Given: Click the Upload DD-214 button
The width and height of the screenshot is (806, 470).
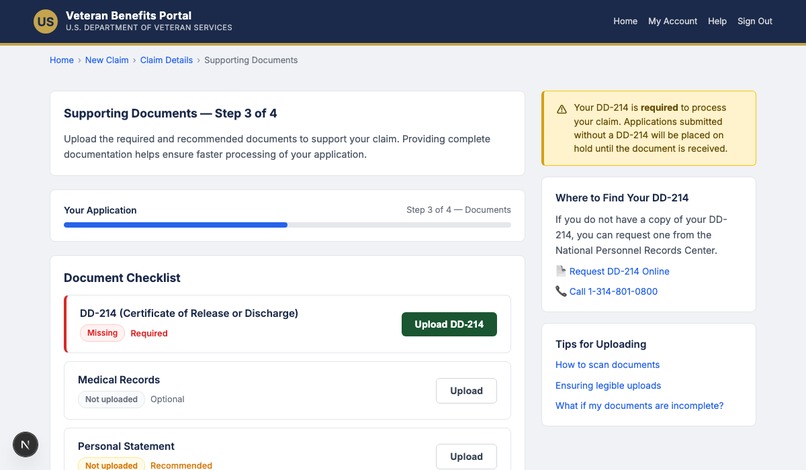Looking at the screenshot, I should 449,324.
